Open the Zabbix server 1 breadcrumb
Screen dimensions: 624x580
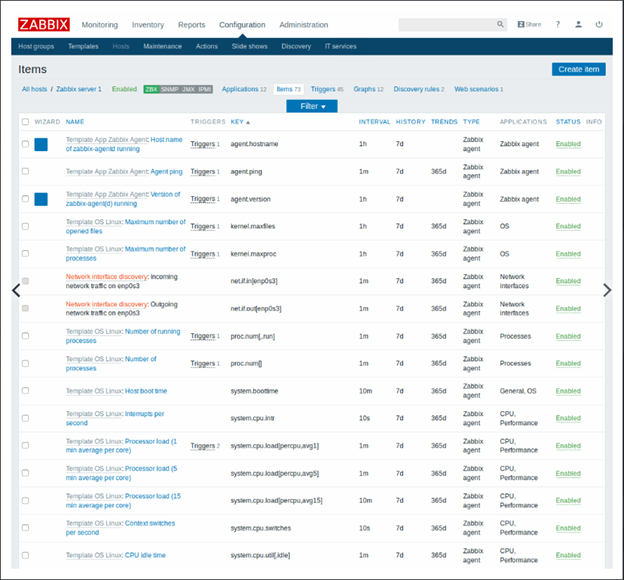79,89
